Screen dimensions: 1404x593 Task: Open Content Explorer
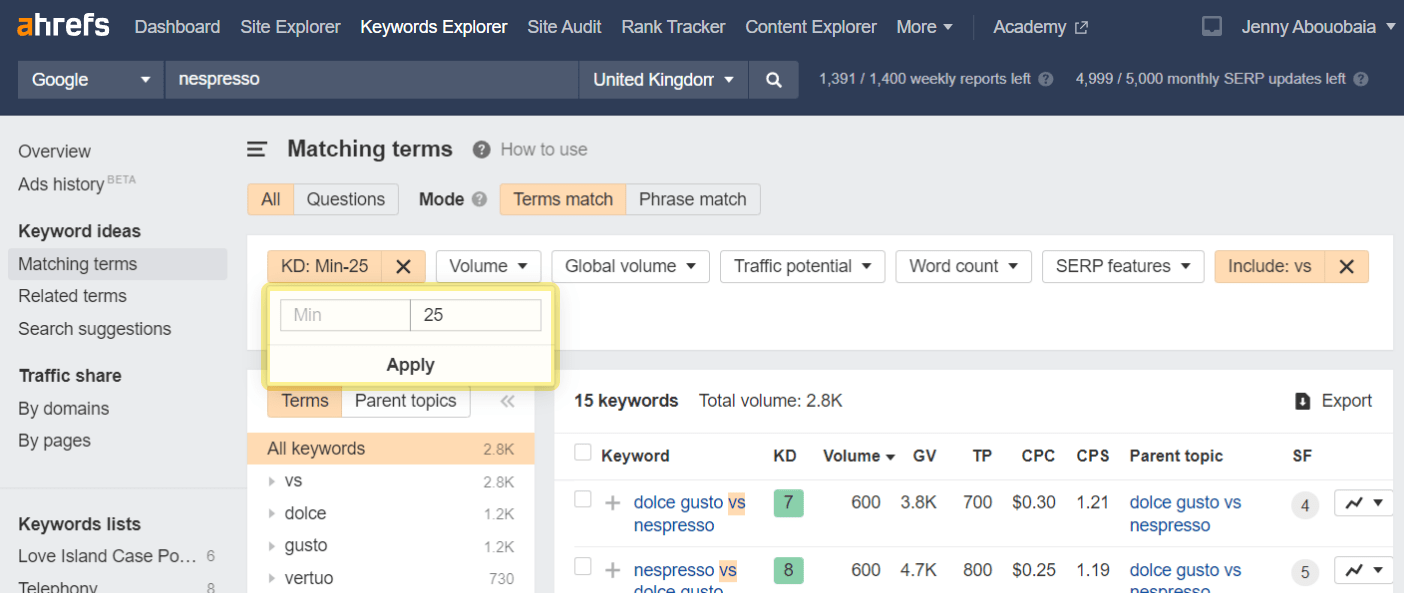point(811,27)
